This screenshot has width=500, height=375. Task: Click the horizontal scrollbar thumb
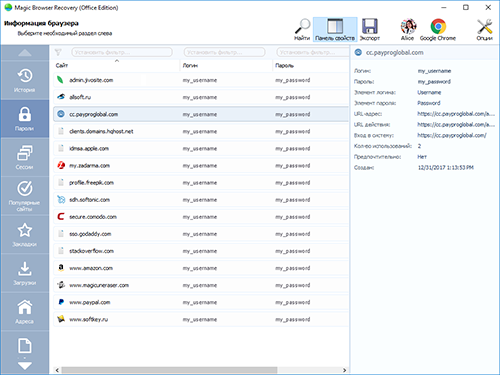point(169,370)
